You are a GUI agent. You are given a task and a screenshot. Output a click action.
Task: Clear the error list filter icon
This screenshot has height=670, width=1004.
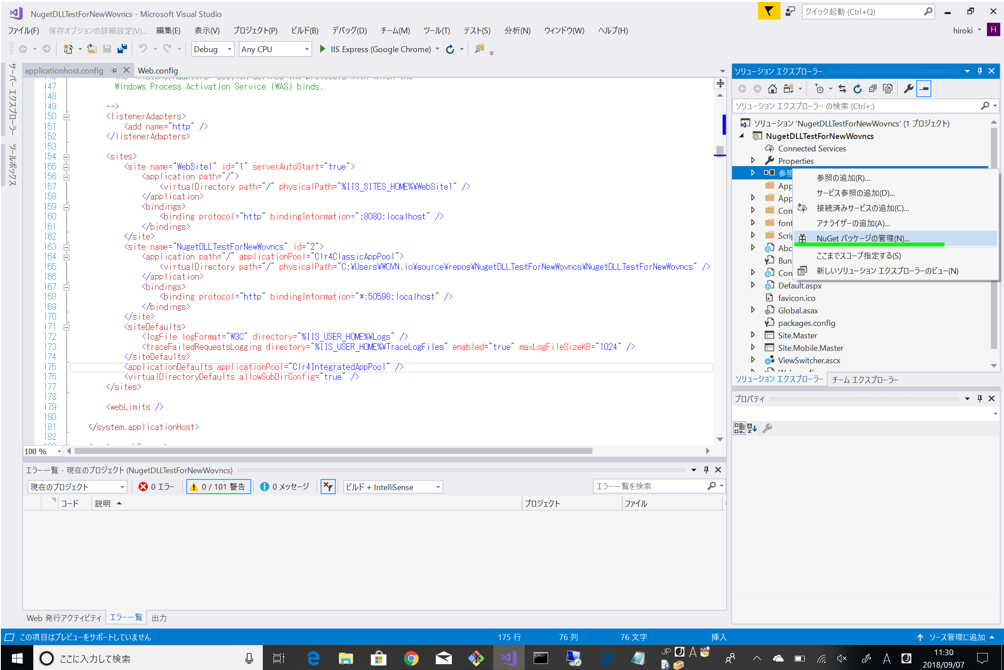[328, 487]
